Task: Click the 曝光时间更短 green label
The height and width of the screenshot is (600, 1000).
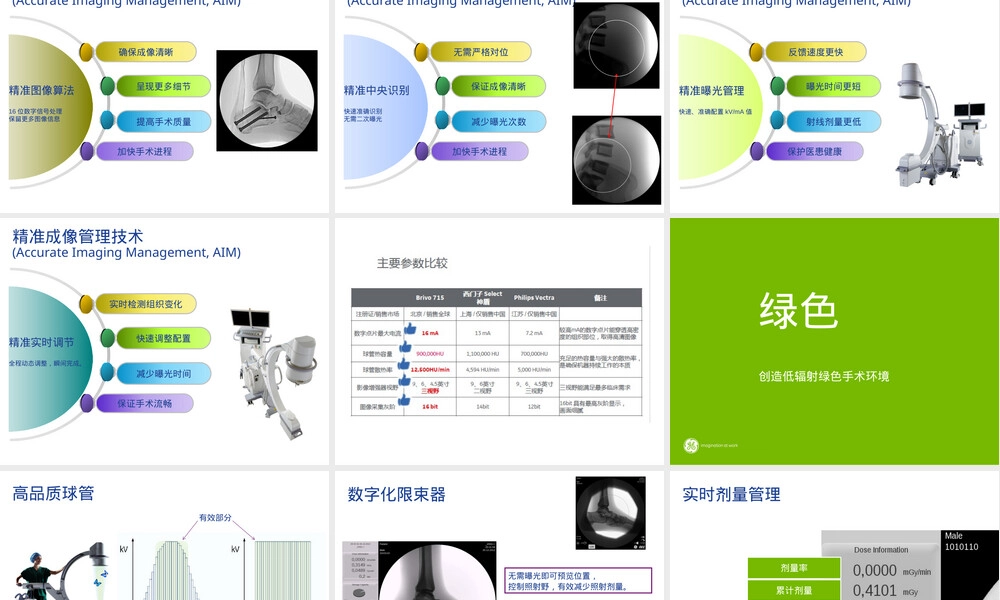Action: [x=834, y=86]
